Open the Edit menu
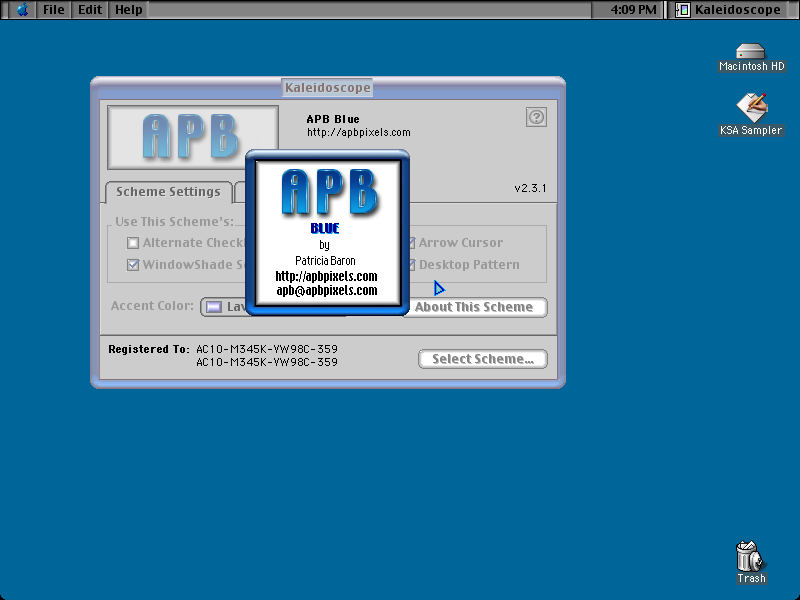800x600 pixels. tap(90, 10)
